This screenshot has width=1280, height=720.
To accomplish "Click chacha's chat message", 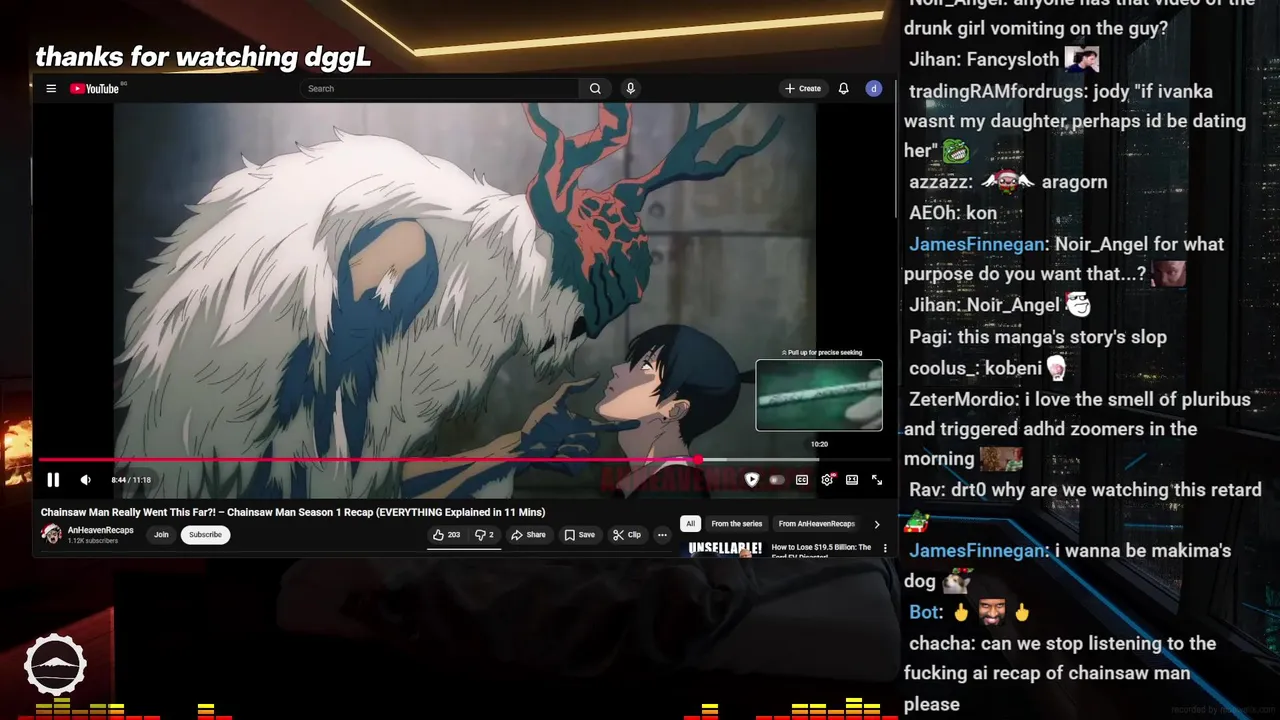I will (1060, 673).
